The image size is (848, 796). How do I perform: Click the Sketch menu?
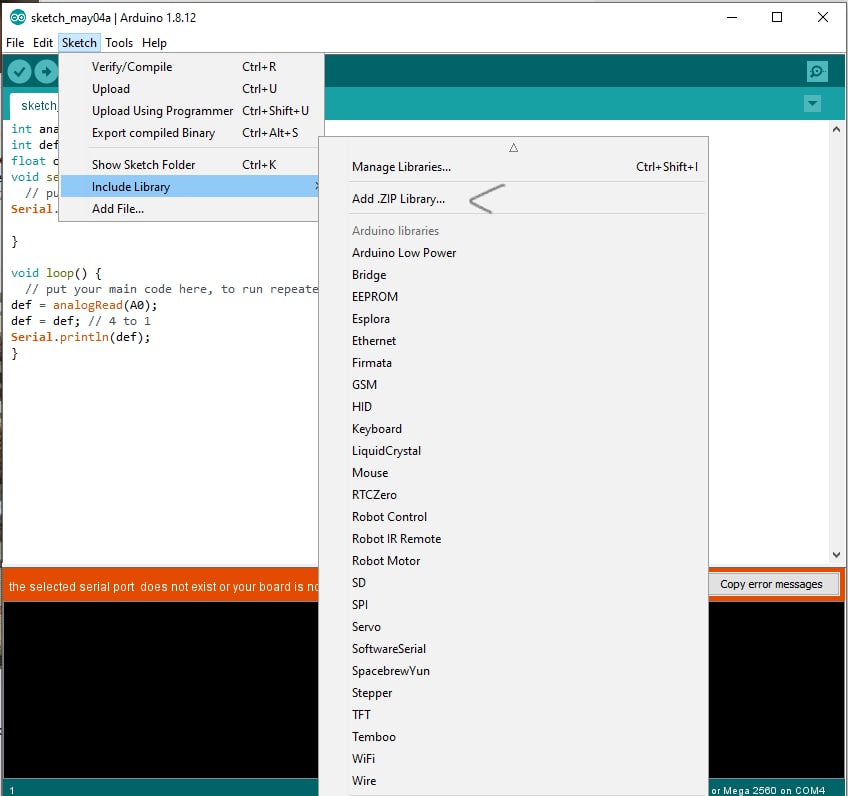point(79,43)
